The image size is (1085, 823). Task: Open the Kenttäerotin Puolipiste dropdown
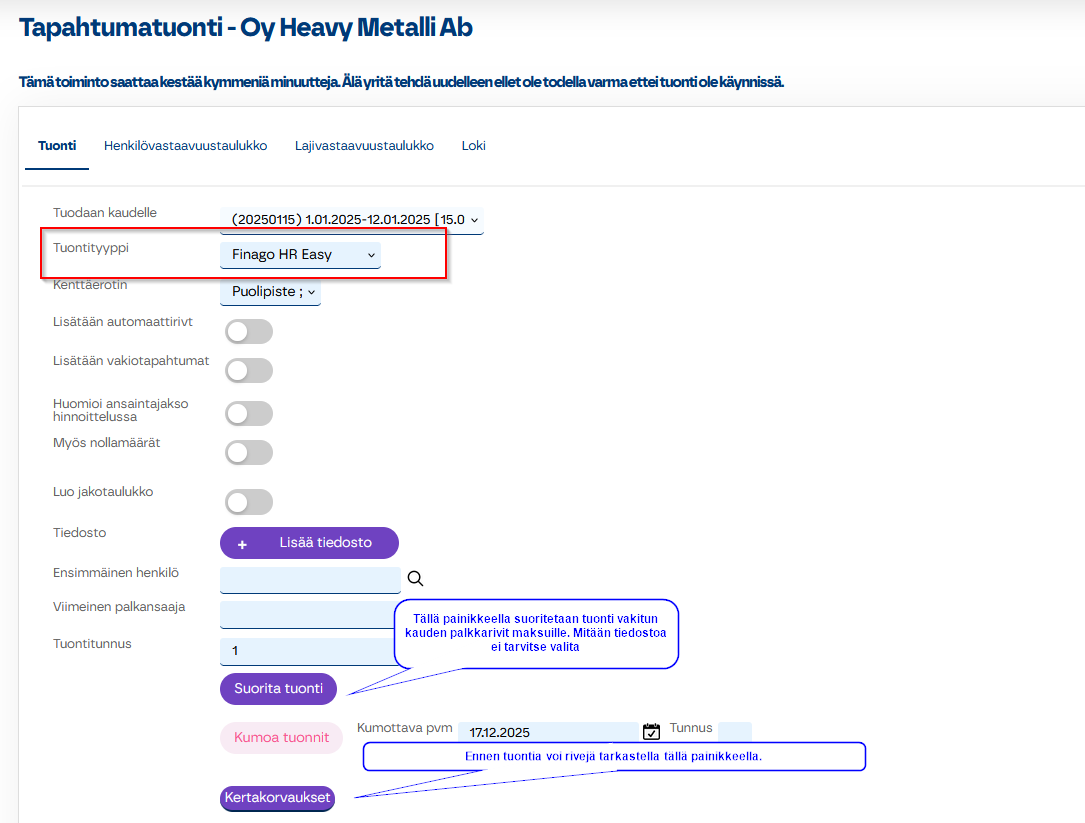tap(270, 292)
